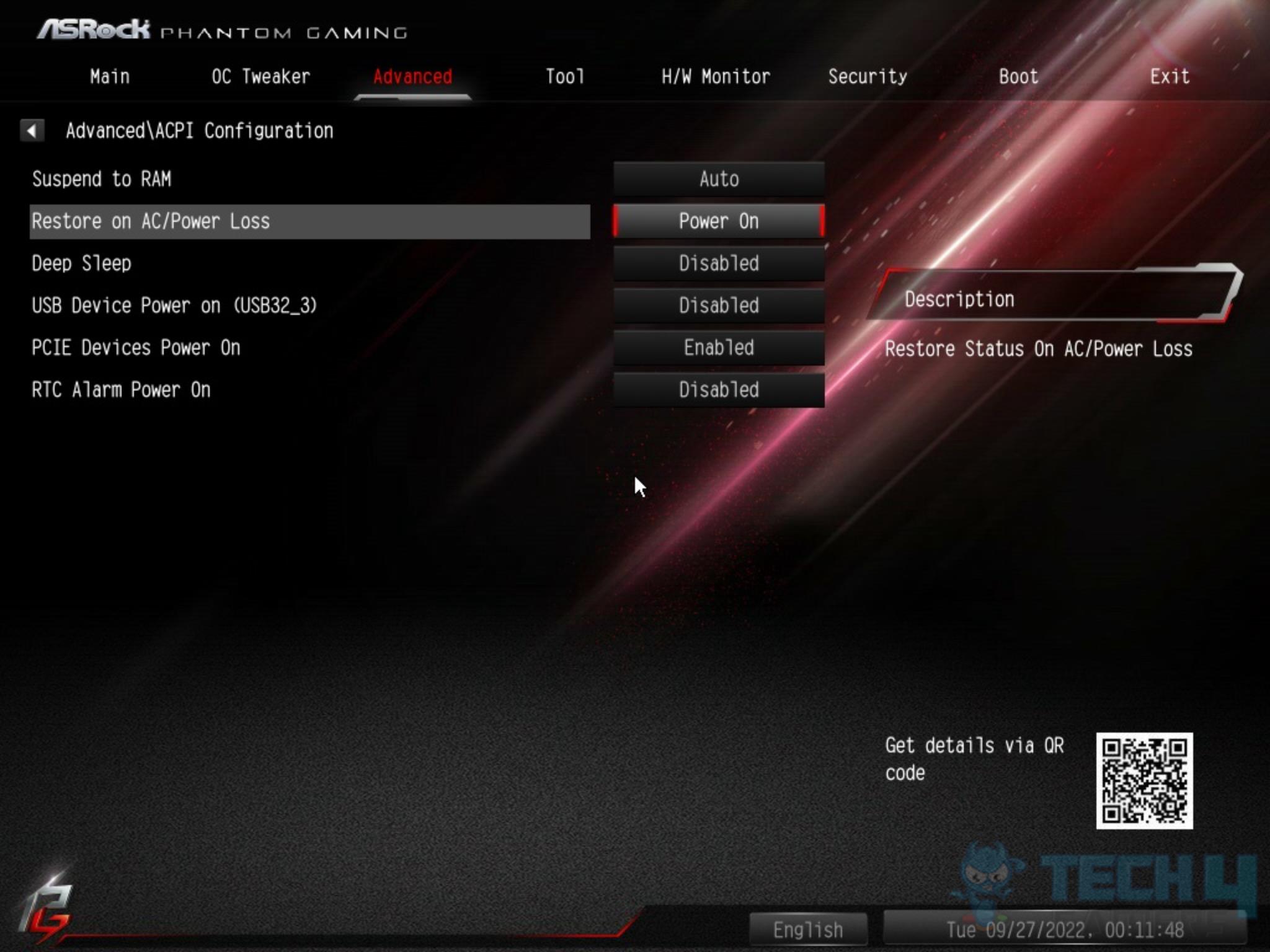
Task: Change Restore on AC/Power Loss setting
Action: (718, 220)
